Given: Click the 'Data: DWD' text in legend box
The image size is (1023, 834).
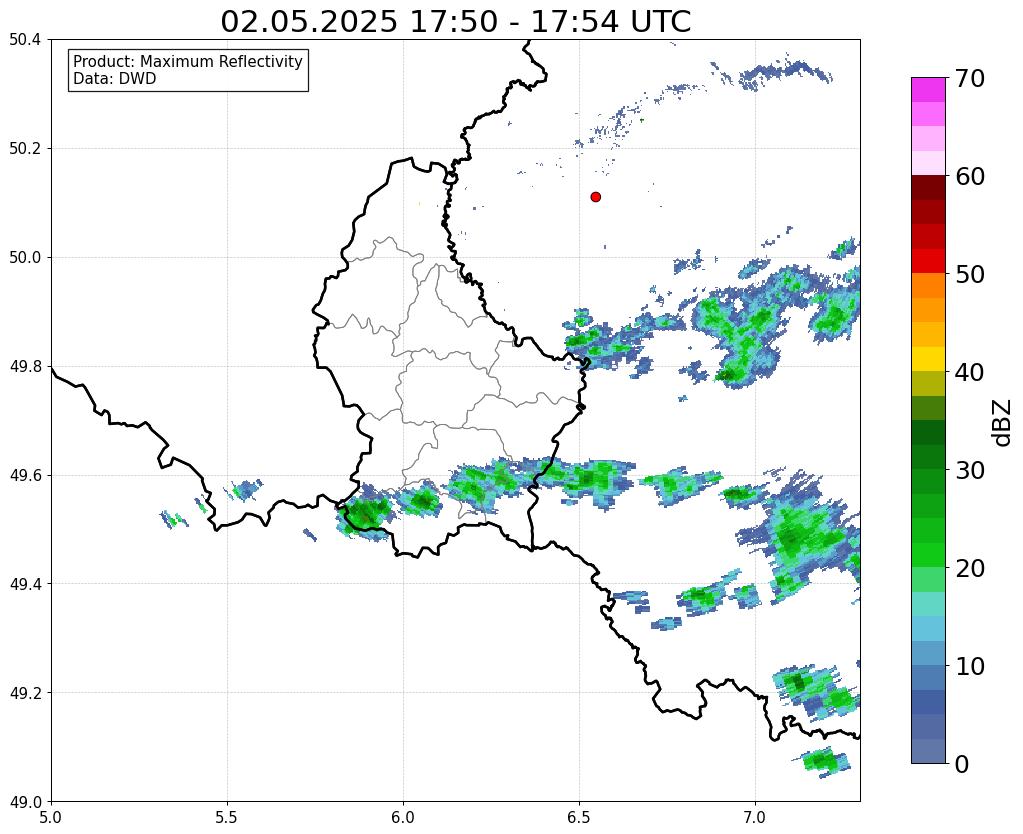Looking at the screenshot, I should 115,79.
